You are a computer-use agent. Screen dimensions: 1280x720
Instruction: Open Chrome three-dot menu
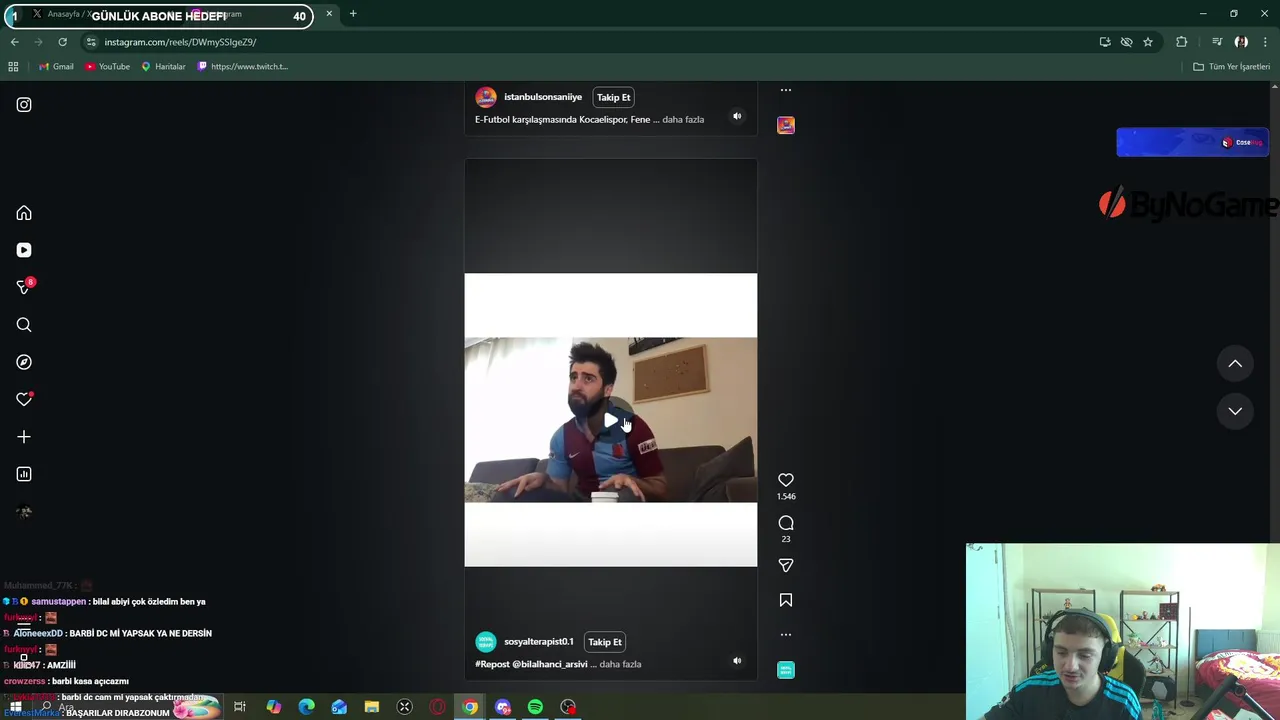[1265, 42]
